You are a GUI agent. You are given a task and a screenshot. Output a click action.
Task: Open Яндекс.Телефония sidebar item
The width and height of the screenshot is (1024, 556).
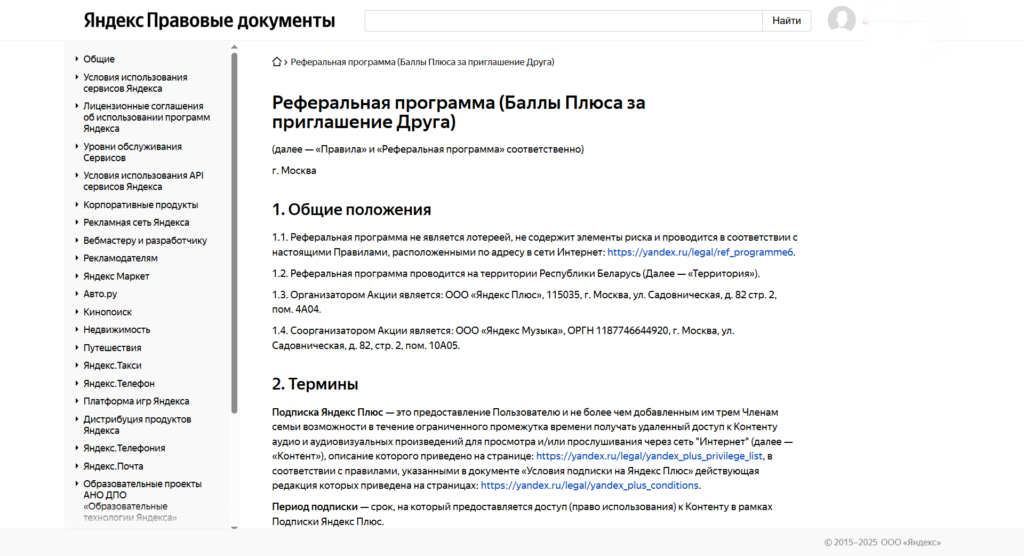[x=124, y=448]
